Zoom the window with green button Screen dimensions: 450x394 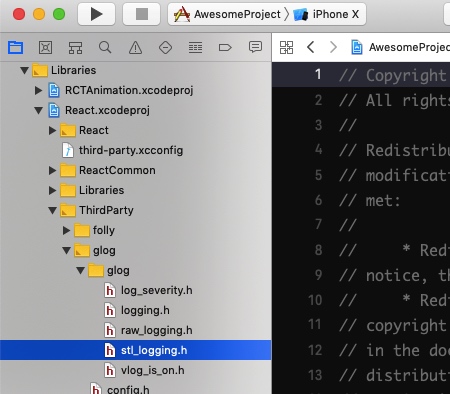(59, 14)
